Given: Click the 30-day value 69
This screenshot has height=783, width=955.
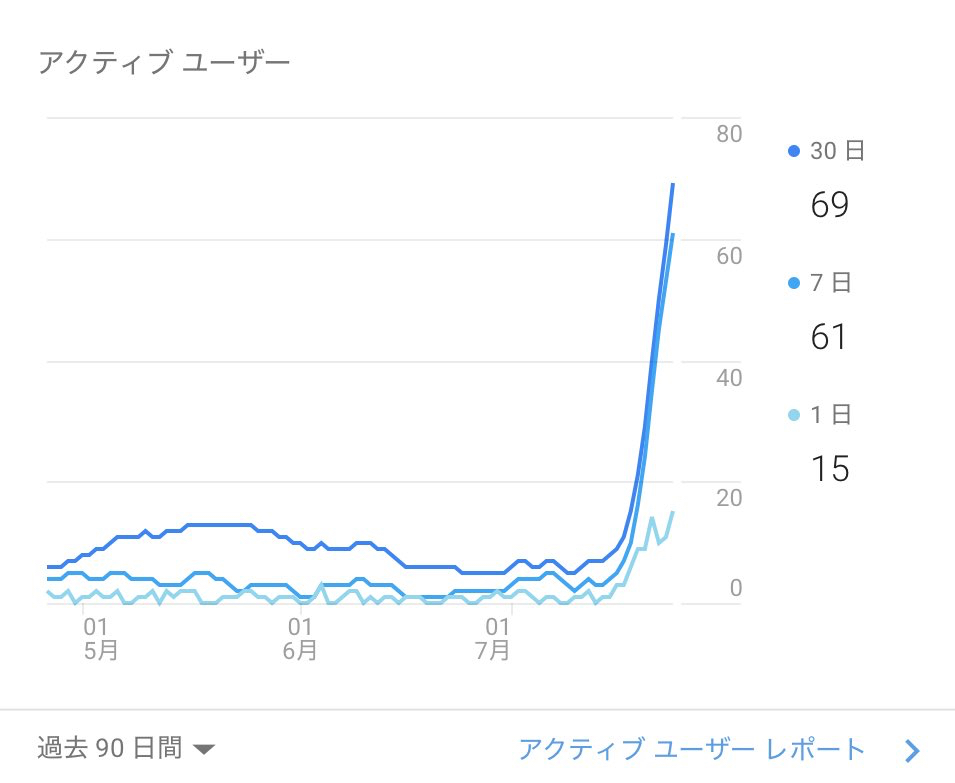Looking at the screenshot, I should point(829,205).
